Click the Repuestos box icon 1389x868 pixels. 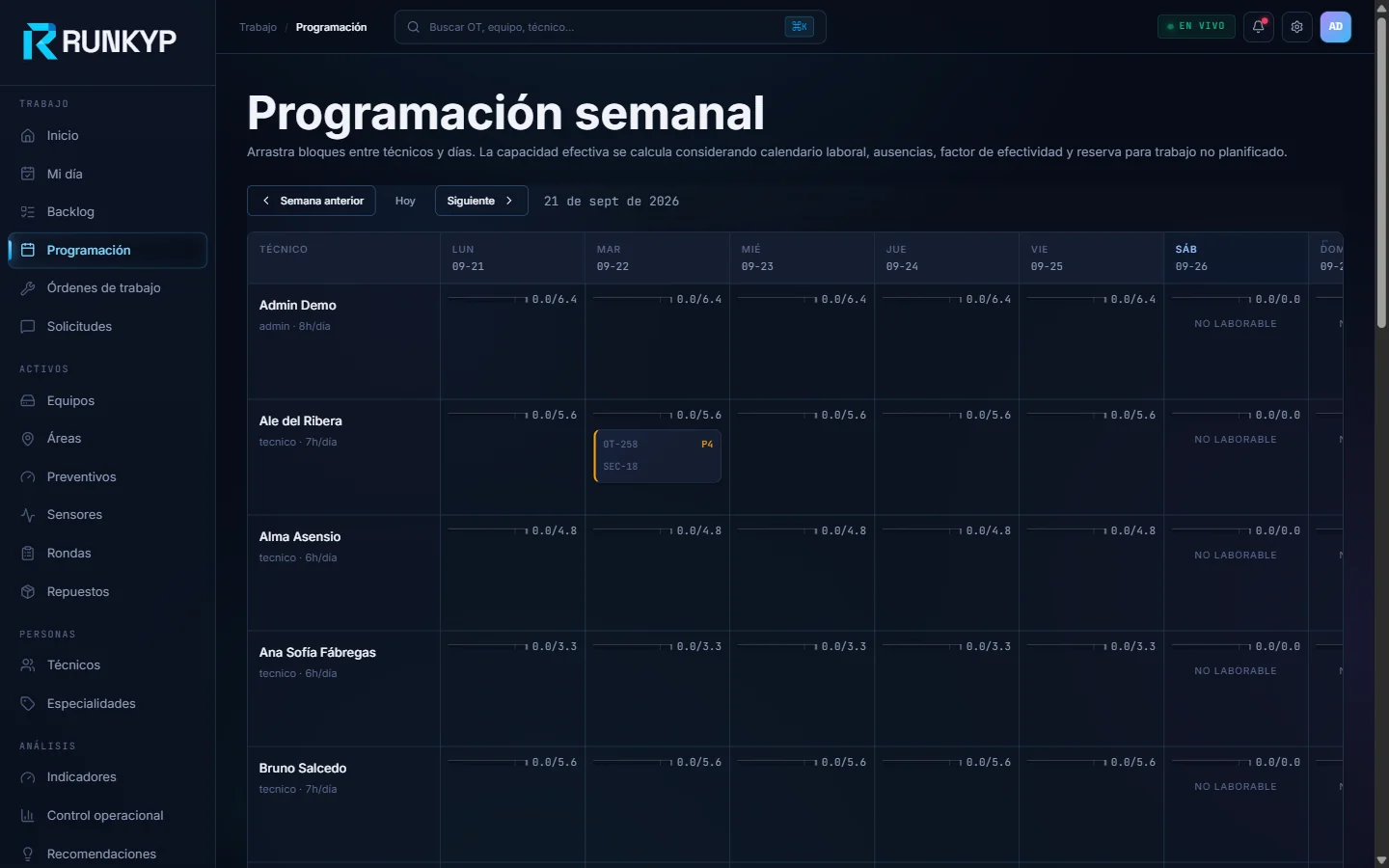[x=28, y=592]
